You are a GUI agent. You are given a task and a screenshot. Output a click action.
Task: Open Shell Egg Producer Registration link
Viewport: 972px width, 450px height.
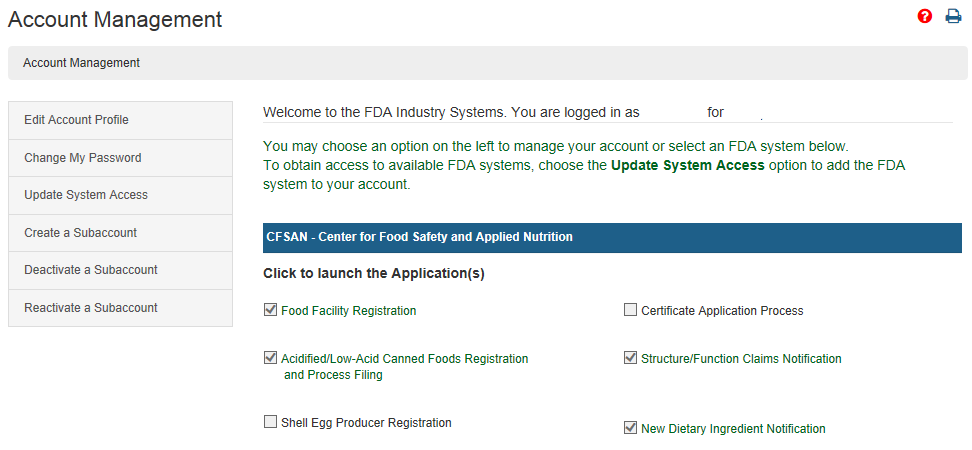[366, 423]
